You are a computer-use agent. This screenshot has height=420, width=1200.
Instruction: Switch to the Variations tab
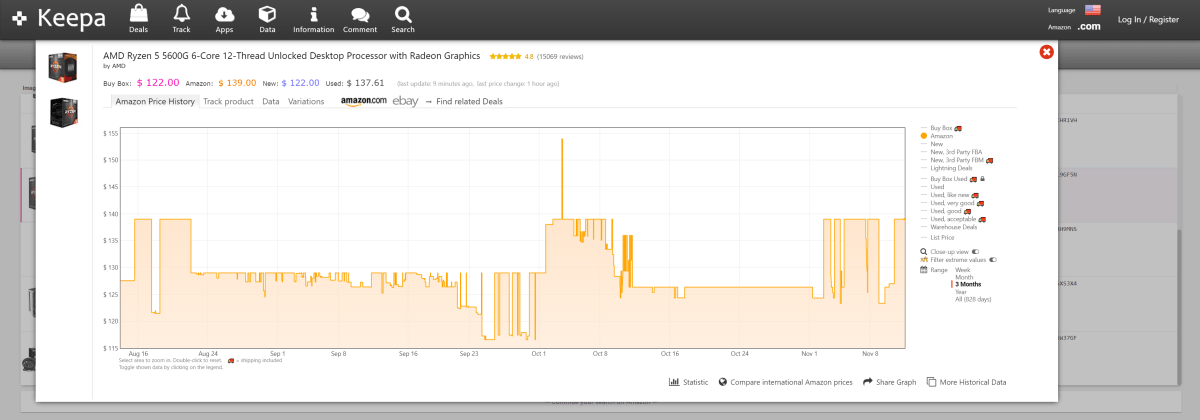306,102
